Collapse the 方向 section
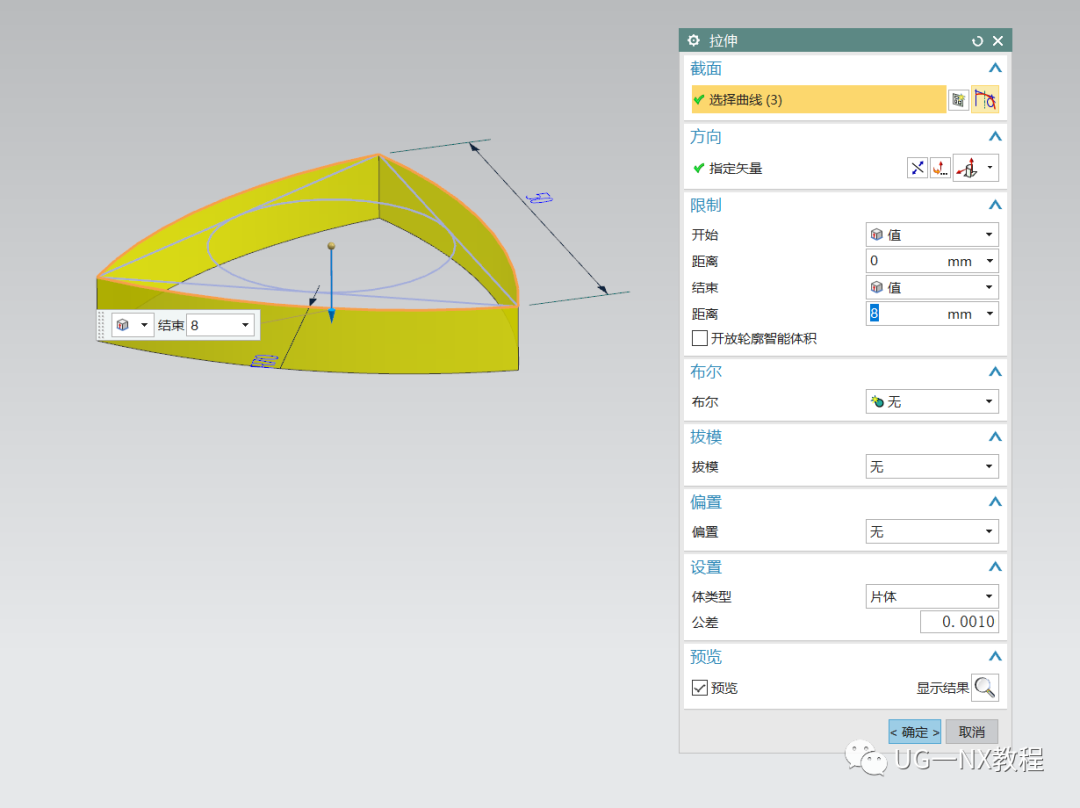 [995, 136]
